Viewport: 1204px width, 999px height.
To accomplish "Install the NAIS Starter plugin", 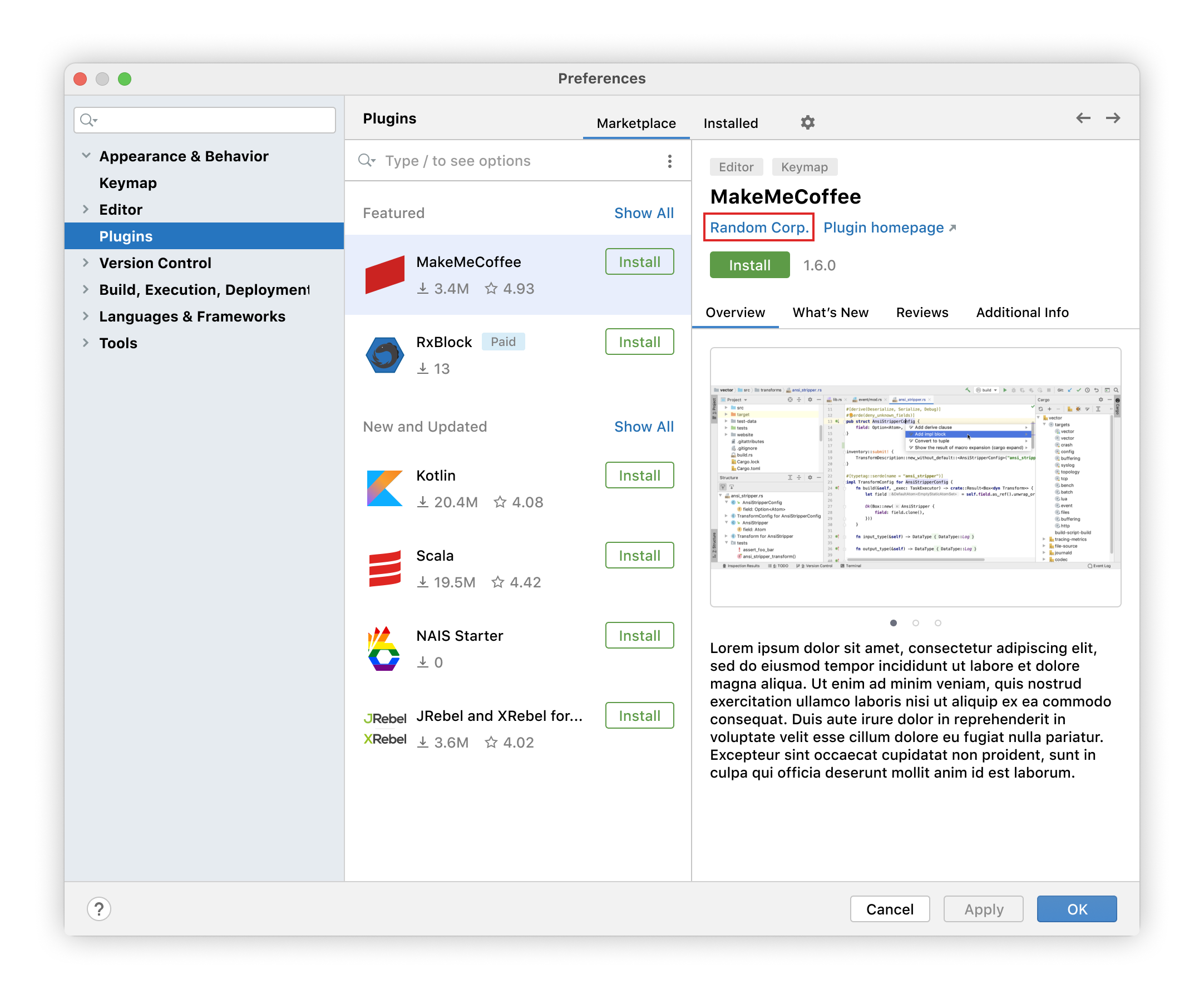I will [x=639, y=636].
